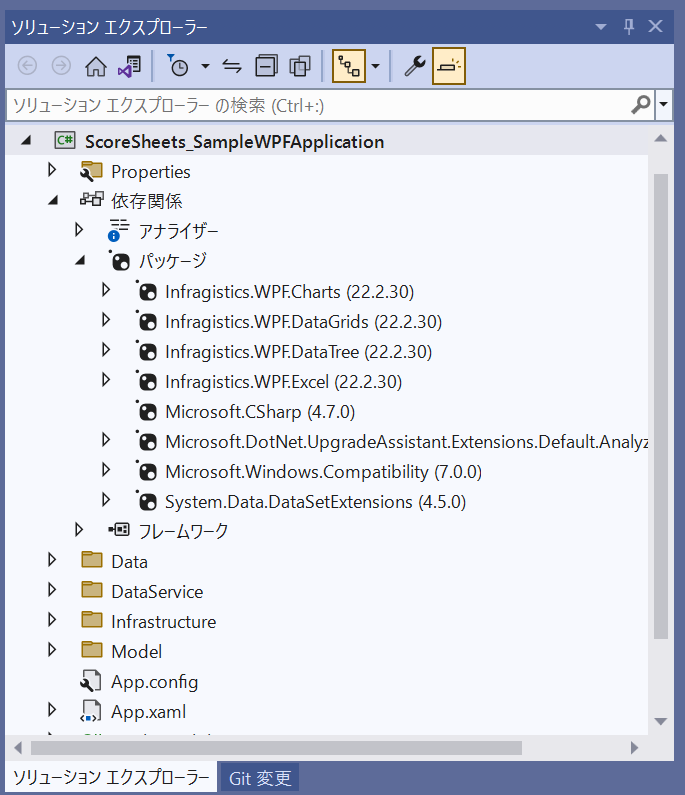Select the App.config file

point(155,682)
